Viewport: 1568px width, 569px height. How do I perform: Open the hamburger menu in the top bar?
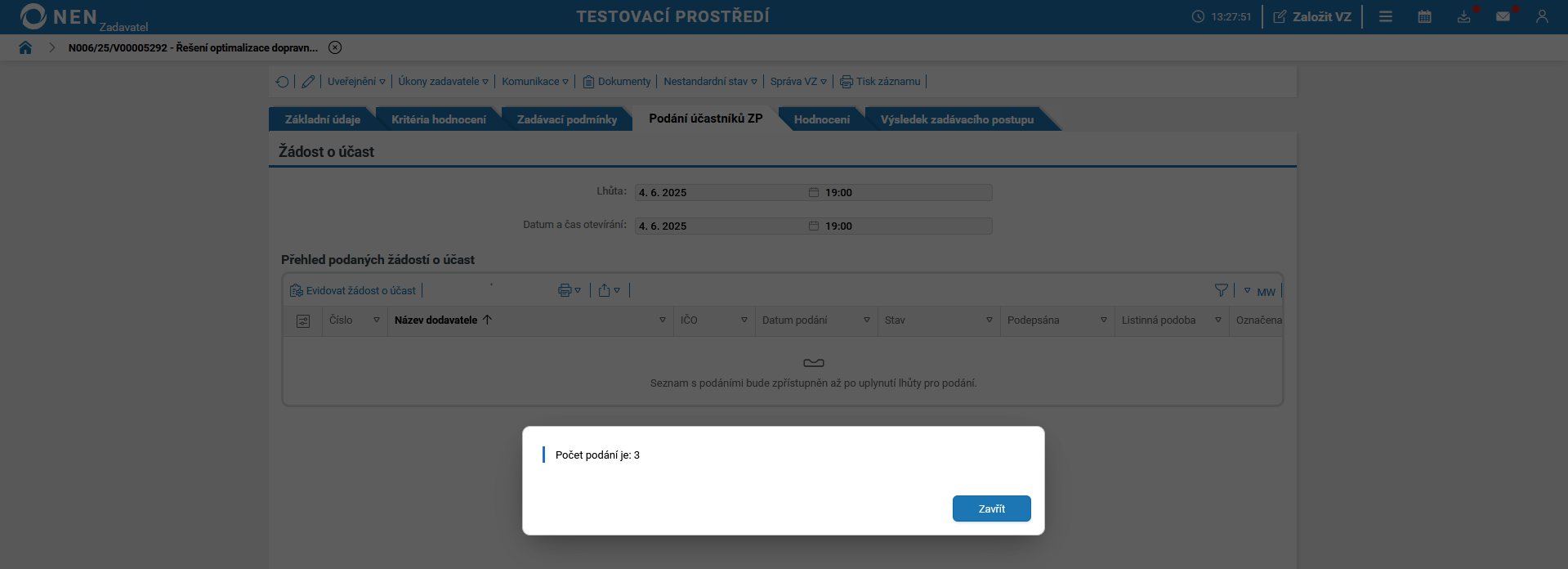pos(1385,16)
